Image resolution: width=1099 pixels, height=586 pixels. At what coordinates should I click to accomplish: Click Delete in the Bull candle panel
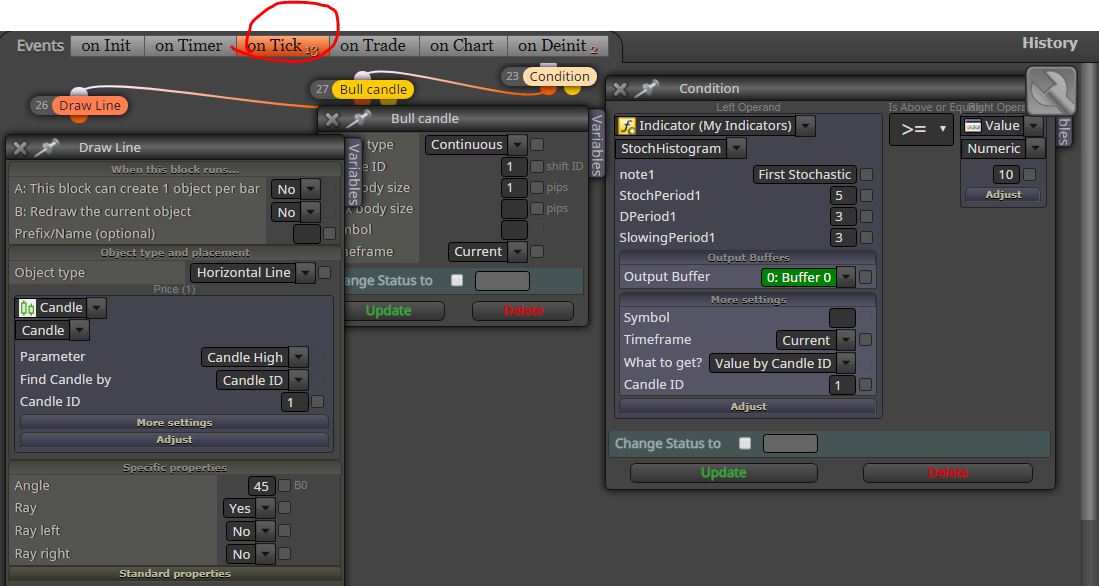[523, 311]
